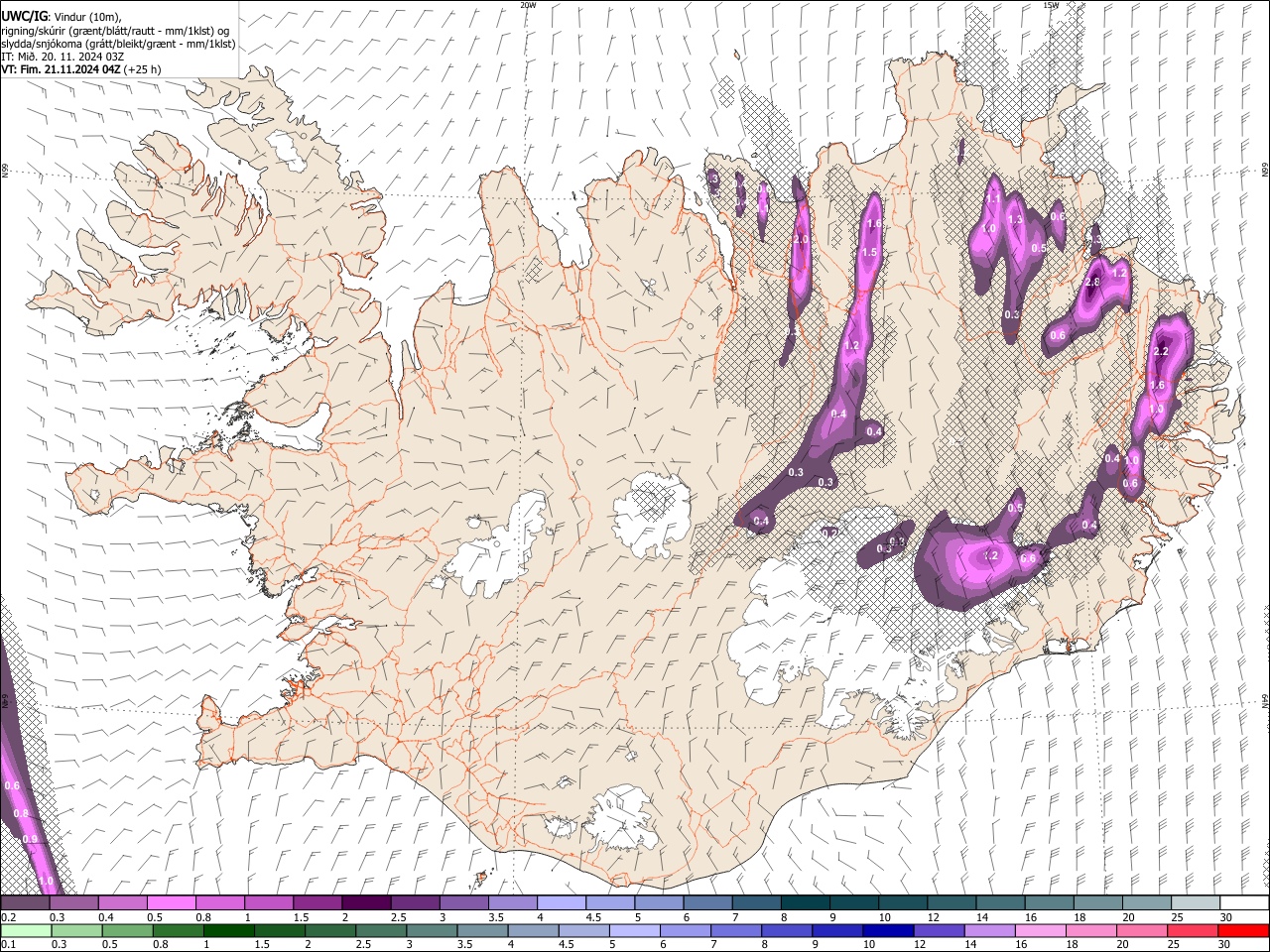This screenshot has height=952, width=1270.
Task: Click the 0.1 label under the lower scale
Action: click(x=9, y=945)
